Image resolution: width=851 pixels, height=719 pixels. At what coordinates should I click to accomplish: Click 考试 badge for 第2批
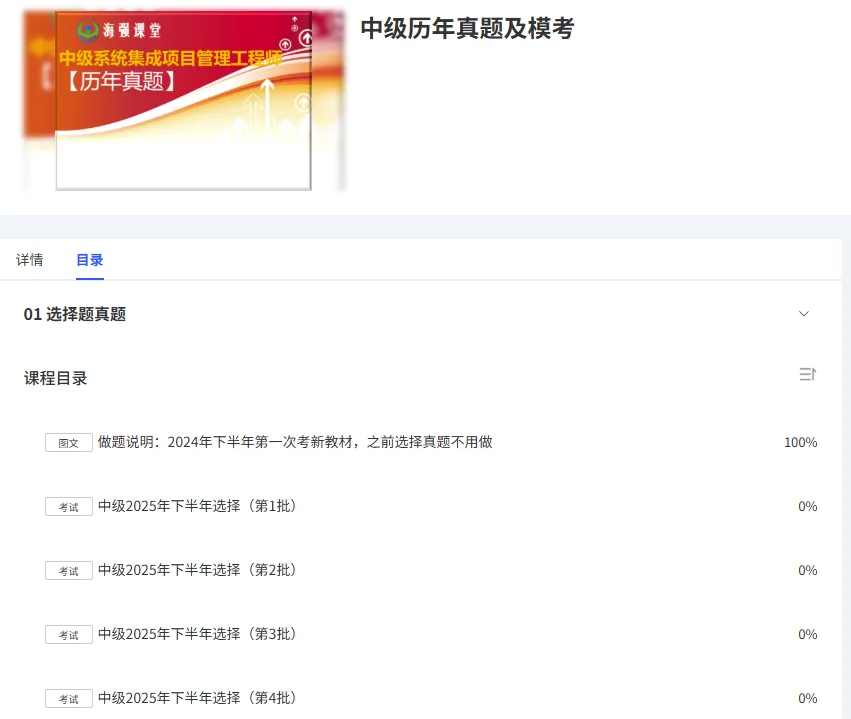(x=68, y=571)
